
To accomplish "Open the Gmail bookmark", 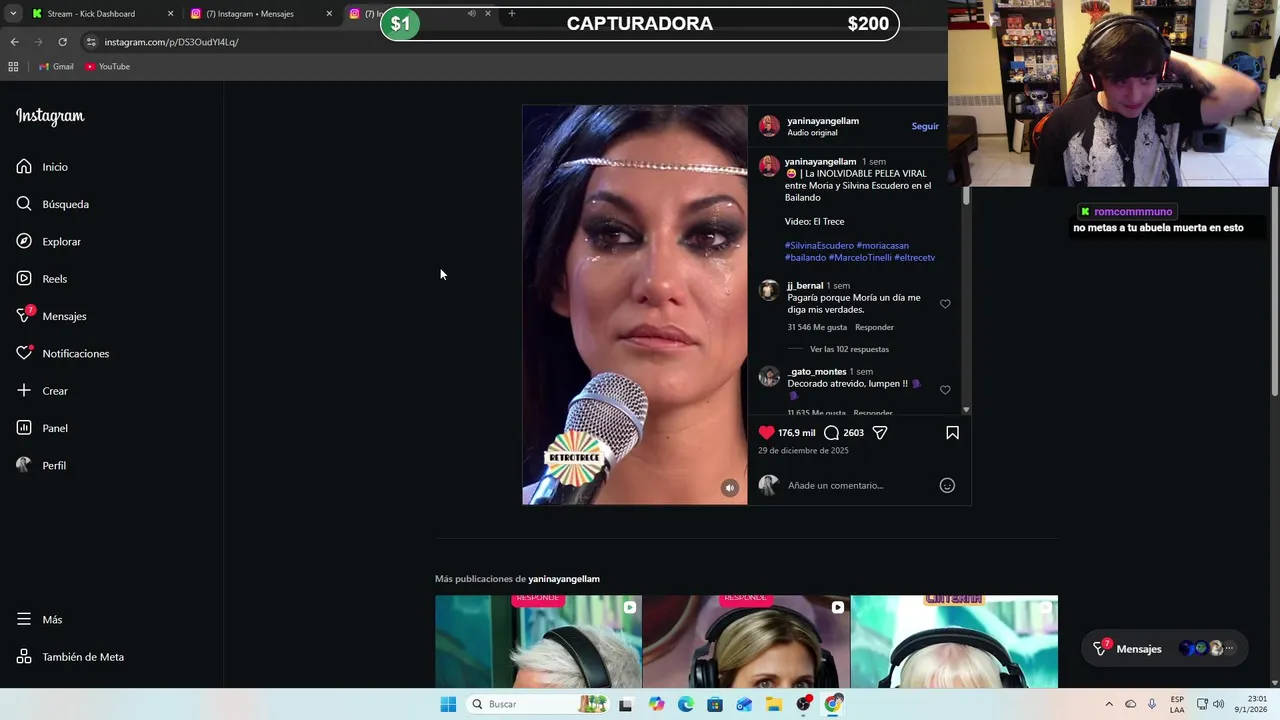I will pos(56,67).
